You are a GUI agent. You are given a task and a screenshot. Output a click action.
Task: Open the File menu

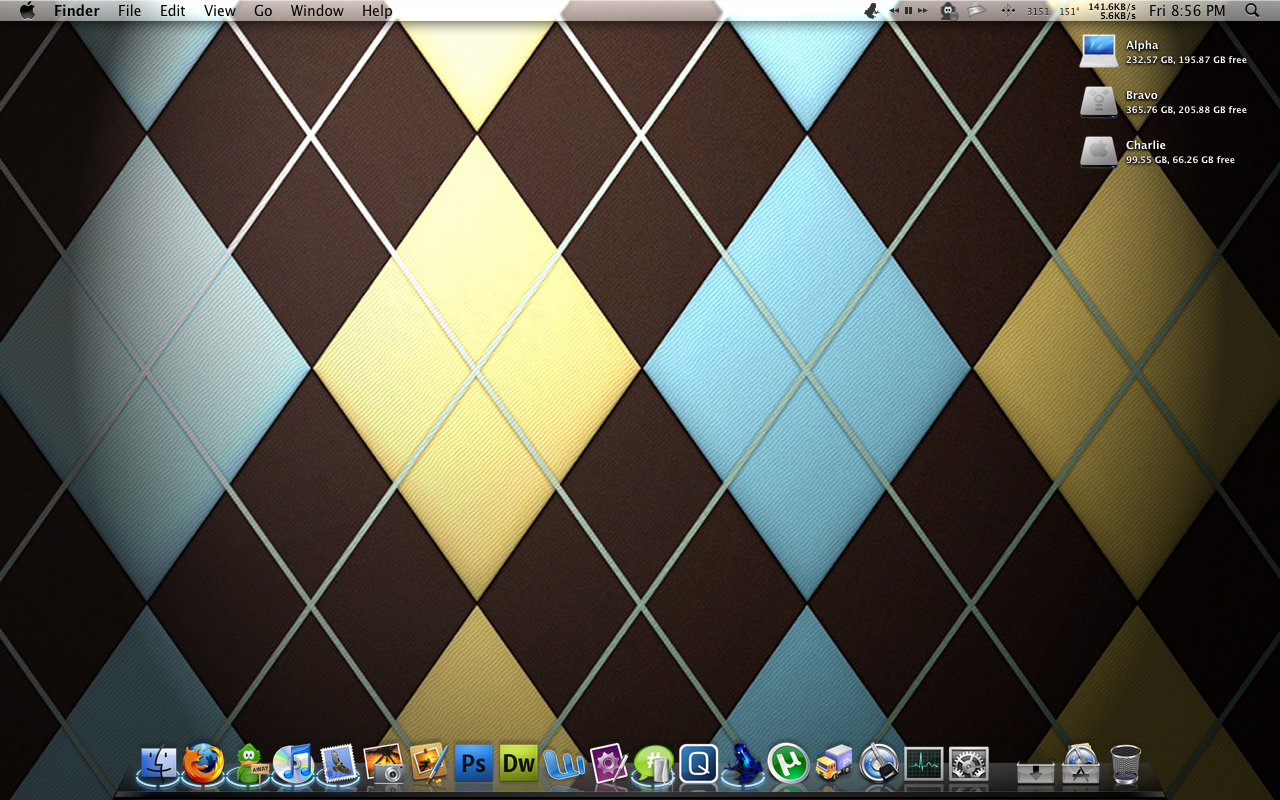(x=129, y=11)
